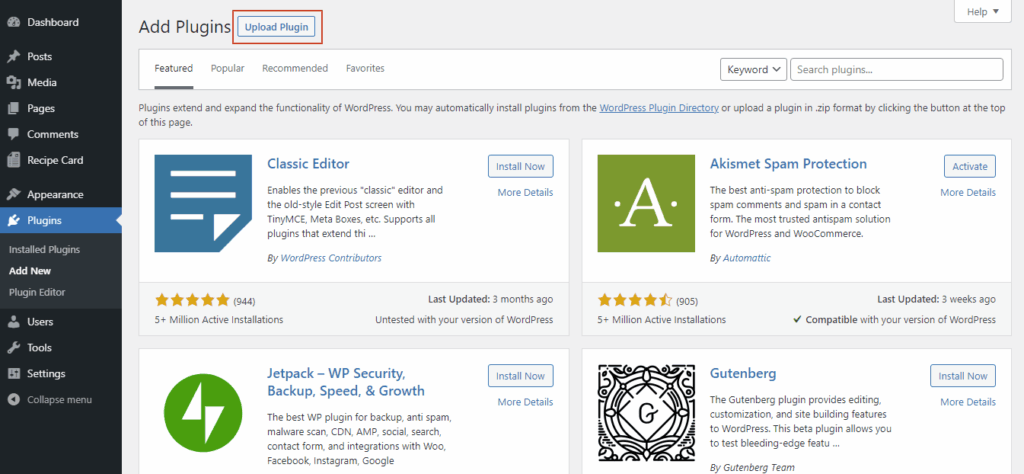Click the Users icon in sidebar
Viewport: 1024px width, 474px height.
[x=13, y=322]
